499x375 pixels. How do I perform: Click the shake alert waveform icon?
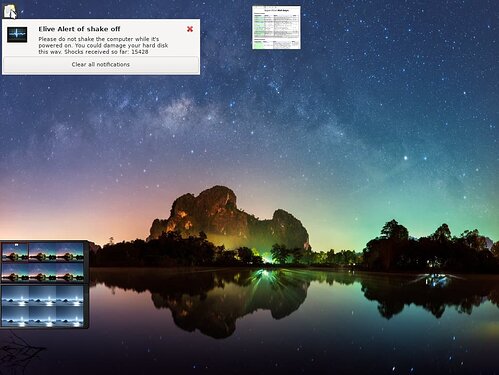click(x=17, y=35)
